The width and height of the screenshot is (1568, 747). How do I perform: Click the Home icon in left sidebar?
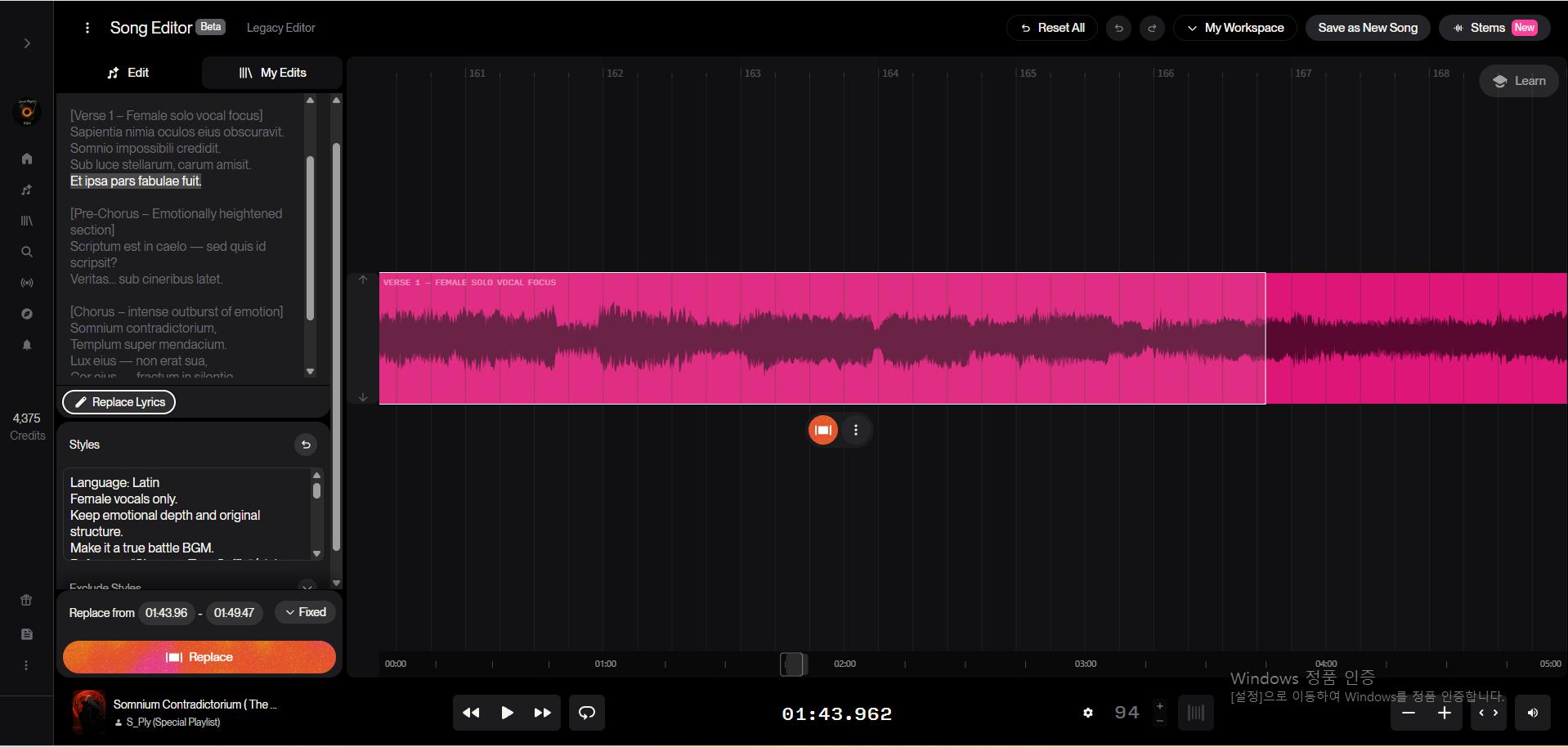[x=27, y=159]
